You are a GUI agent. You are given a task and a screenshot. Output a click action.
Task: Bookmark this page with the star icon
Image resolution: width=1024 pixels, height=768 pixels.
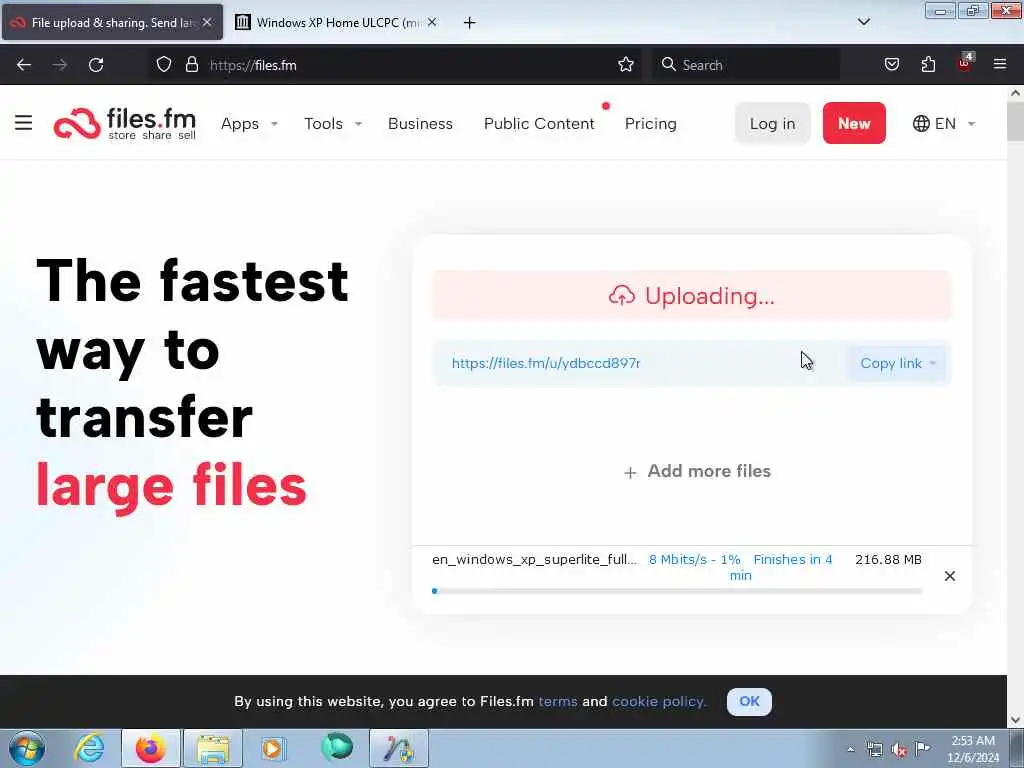(626, 65)
